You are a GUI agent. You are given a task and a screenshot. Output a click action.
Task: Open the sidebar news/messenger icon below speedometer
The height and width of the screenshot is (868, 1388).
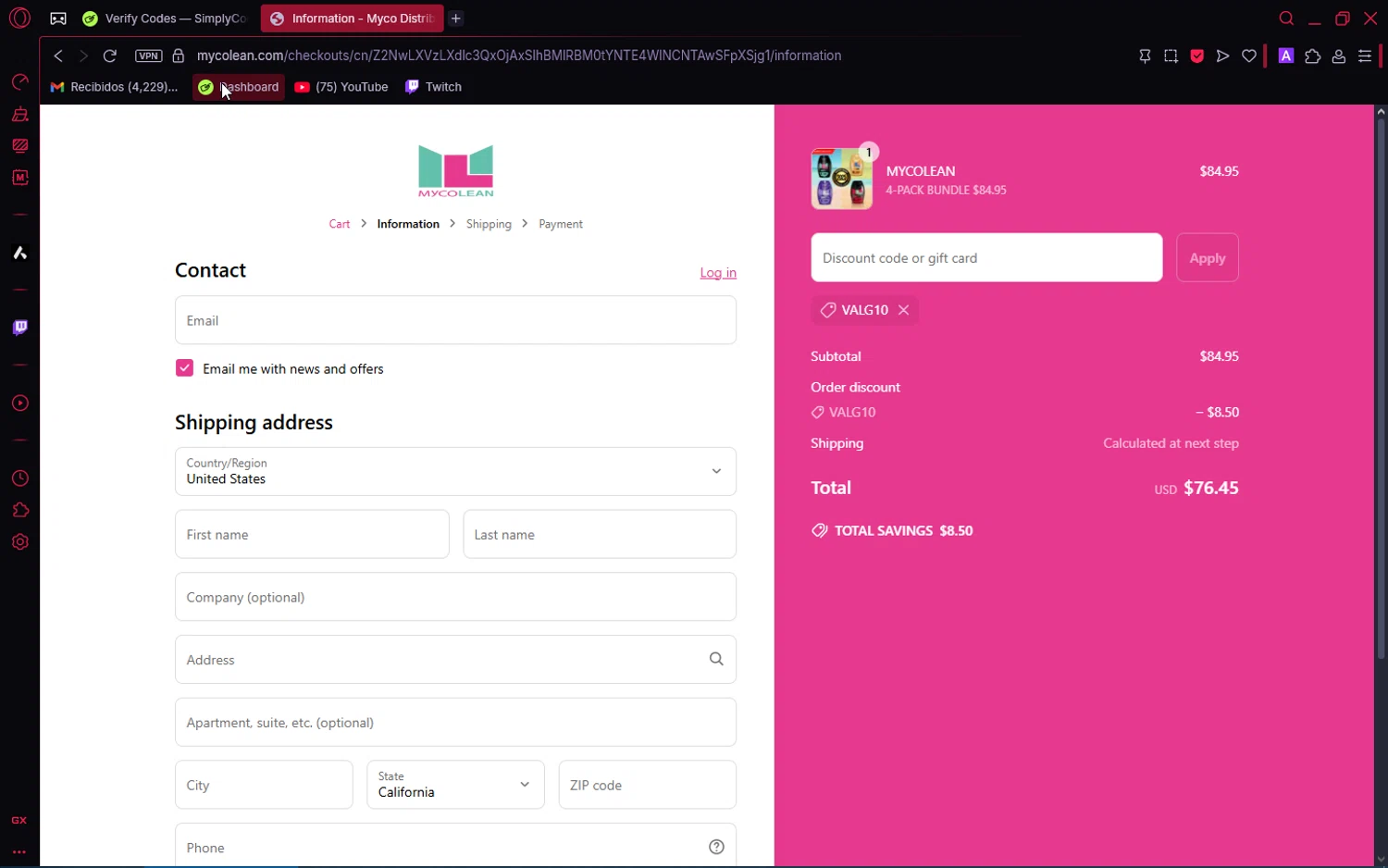[x=19, y=115]
